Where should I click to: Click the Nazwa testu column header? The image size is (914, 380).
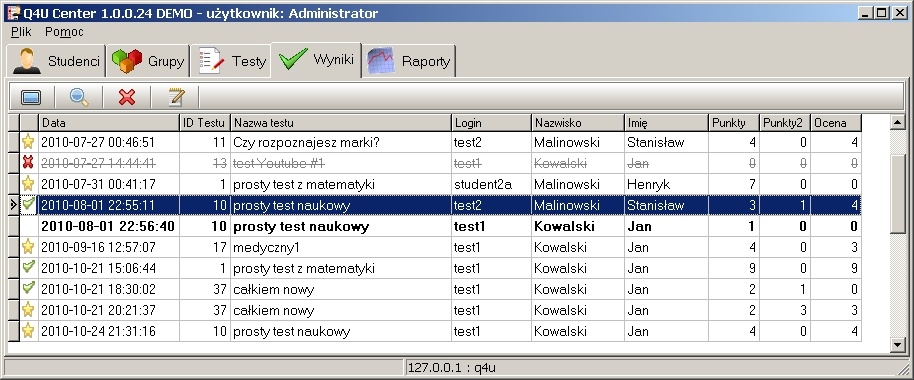click(x=341, y=123)
